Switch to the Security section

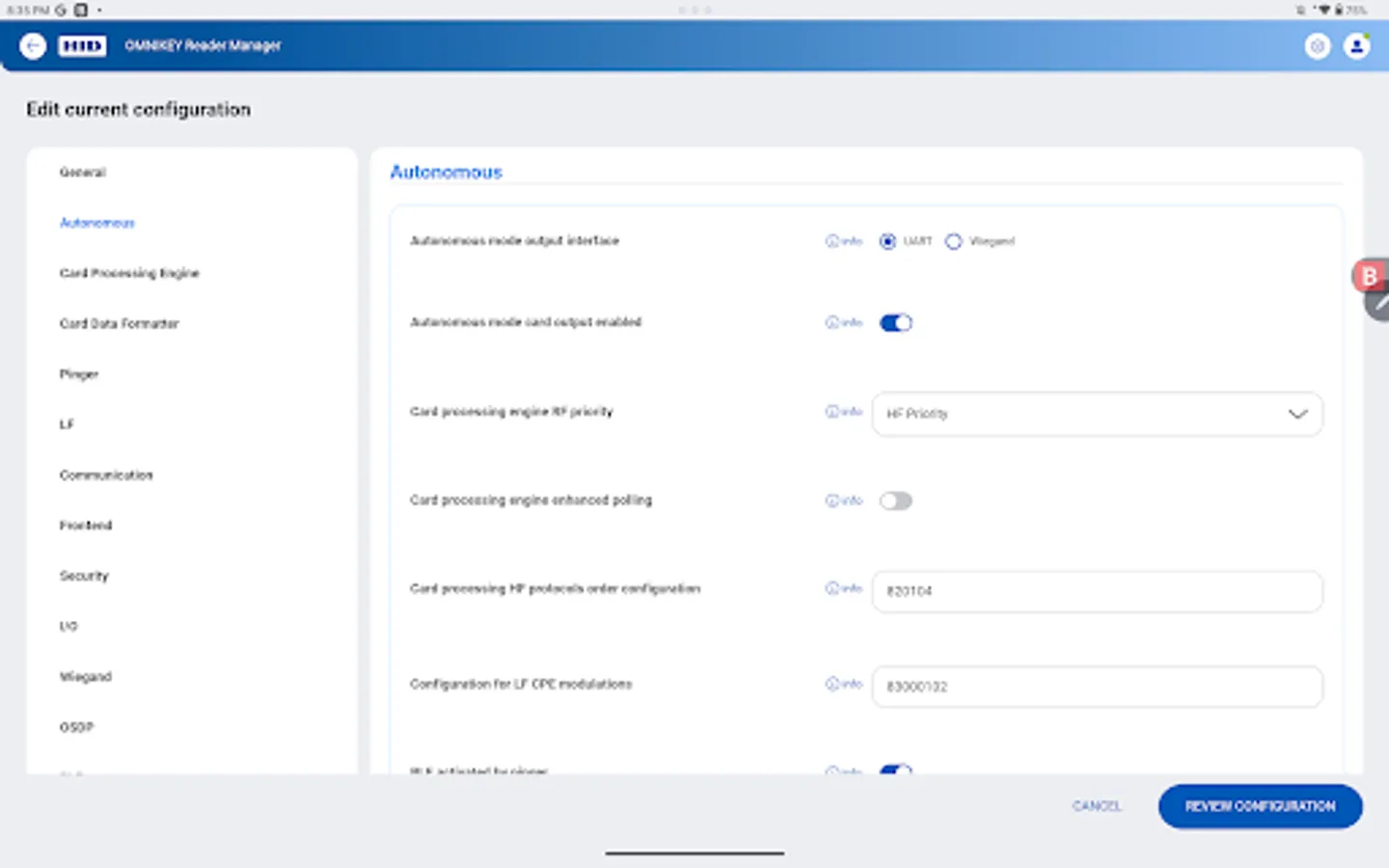pyautogui.click(x=84, y=576)
